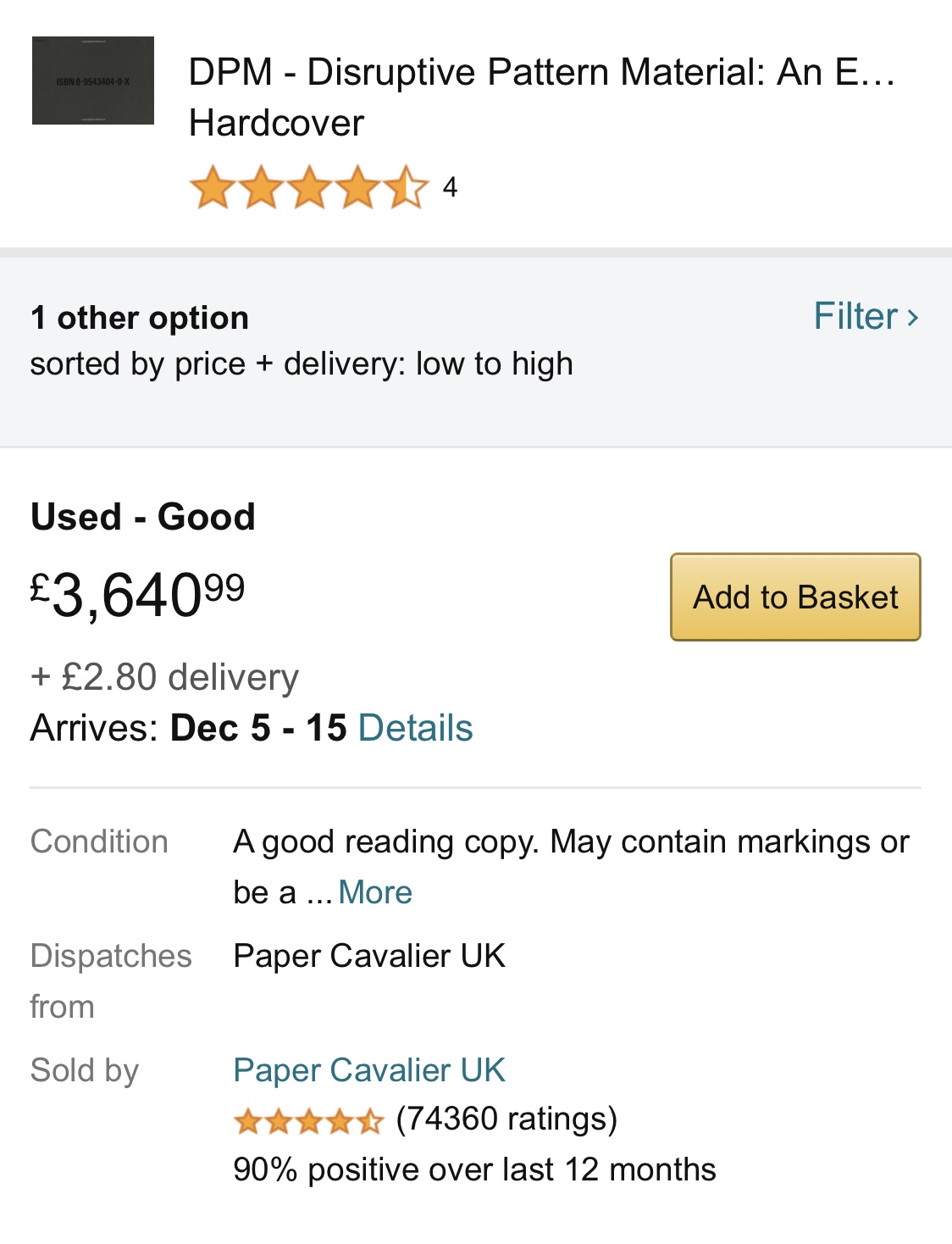The height and width of the screenshot is (1244, 952).
Task: Expand condition description with More
Action: (375, 892)
